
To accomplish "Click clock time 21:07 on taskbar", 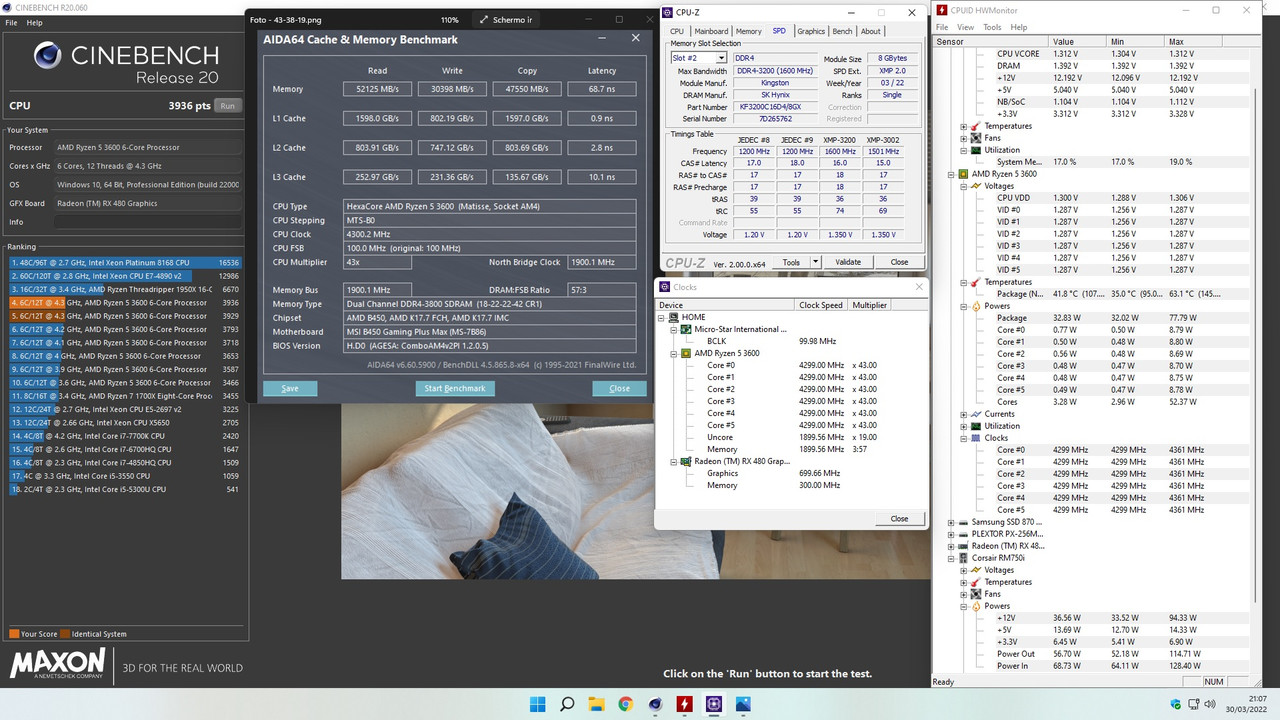I will tap(1256, 698).
